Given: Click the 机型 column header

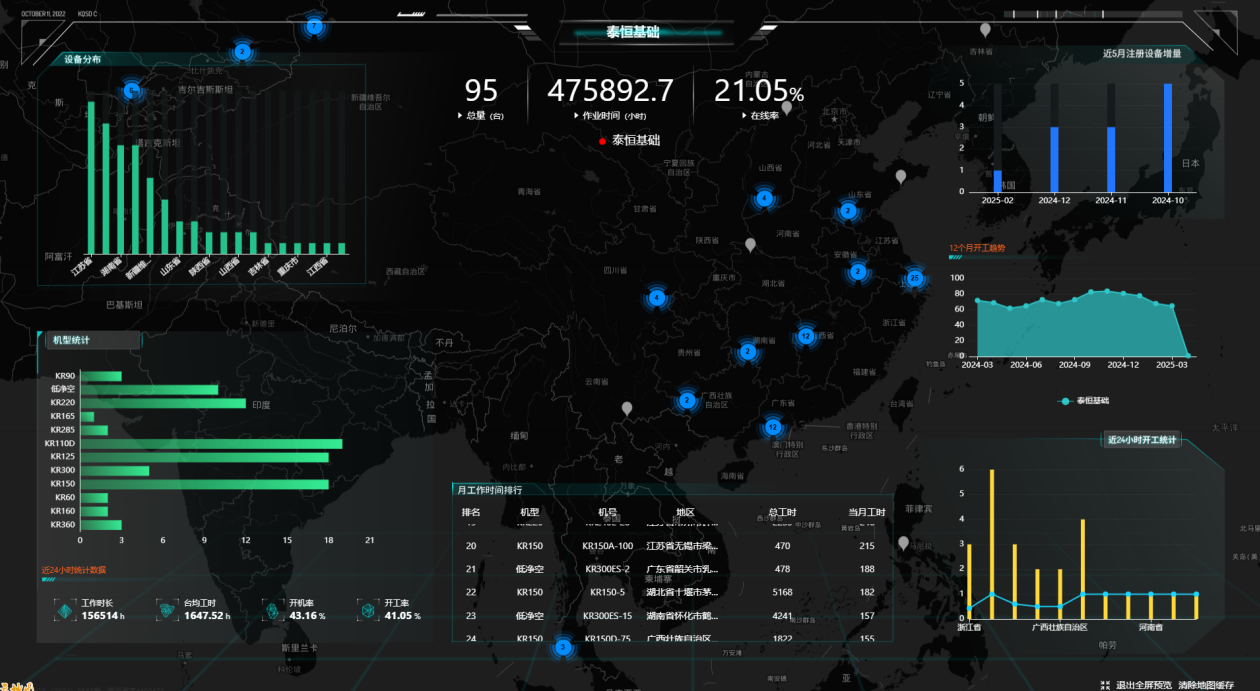Looking at the screenshot, I should click(x=529, y=512).
